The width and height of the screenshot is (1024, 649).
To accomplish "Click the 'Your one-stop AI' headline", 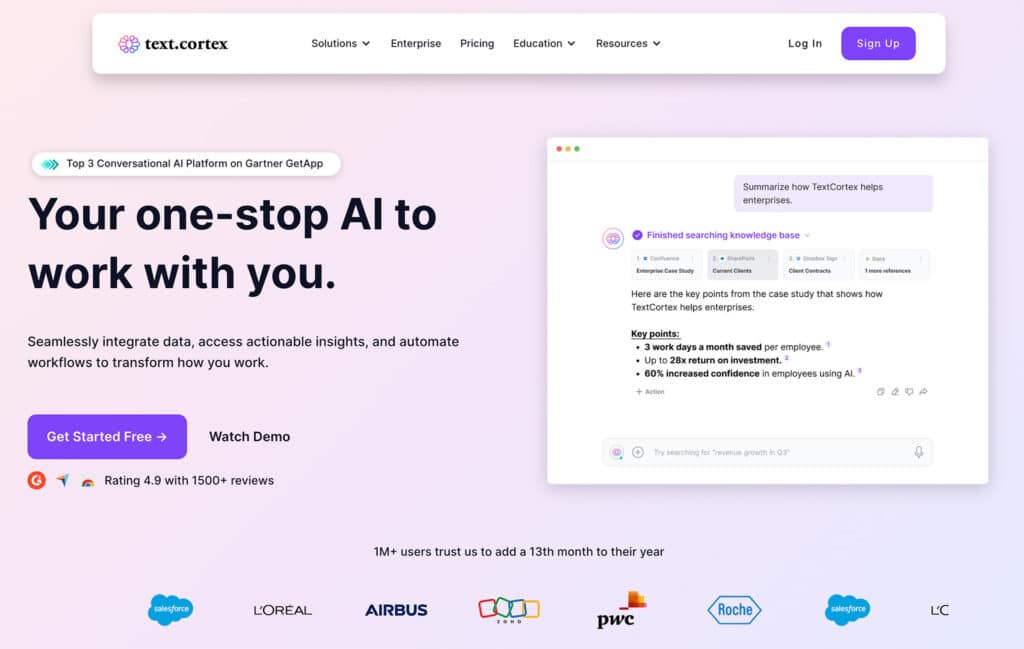I will pos(232,244).
